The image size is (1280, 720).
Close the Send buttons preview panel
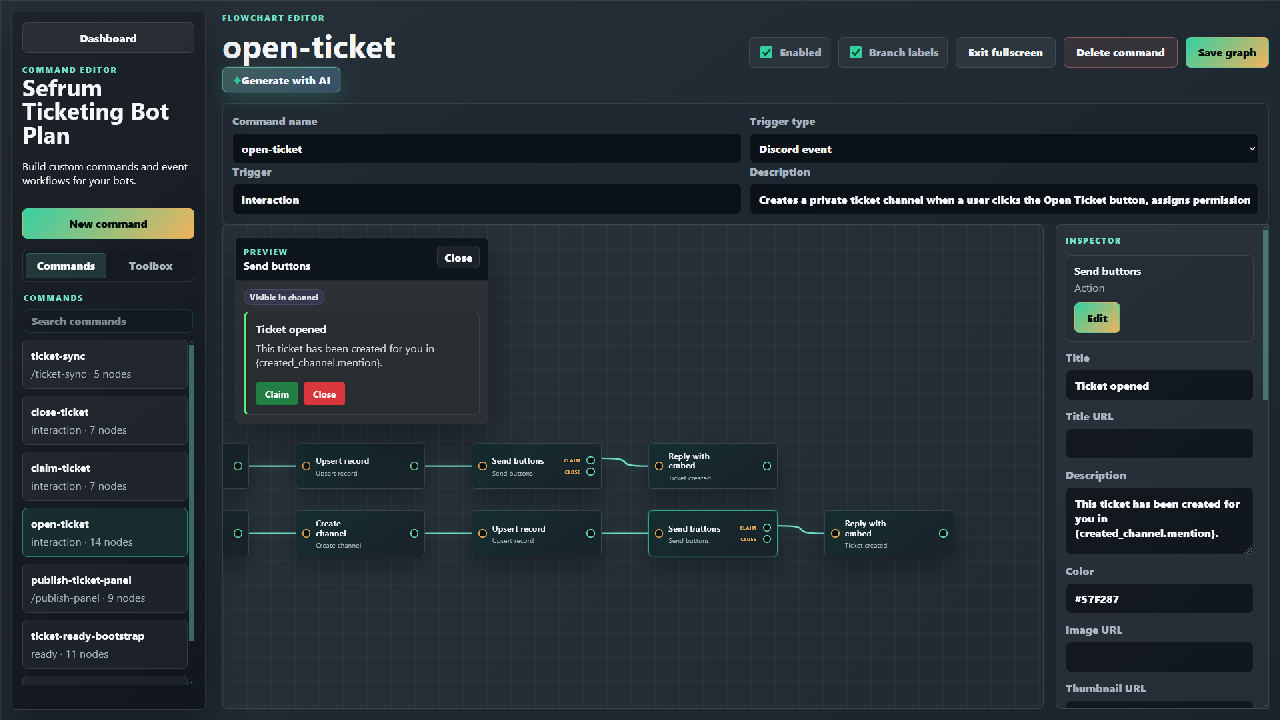pos(458,258)
